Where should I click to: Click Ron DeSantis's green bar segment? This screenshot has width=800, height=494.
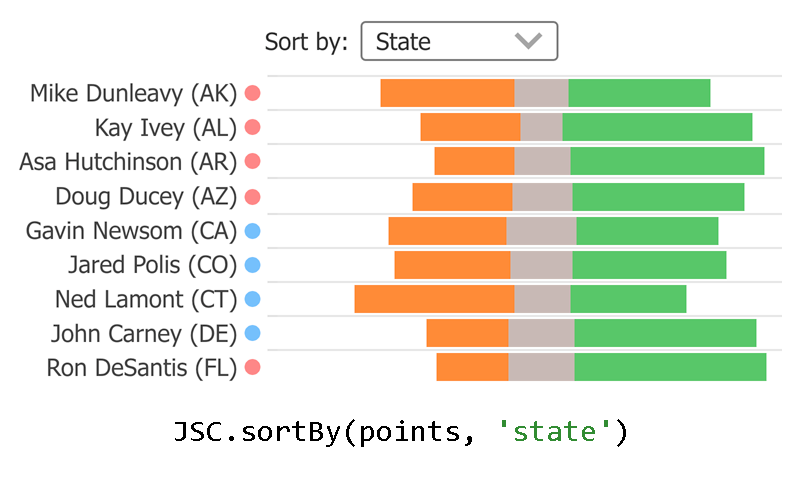point(670,367)
